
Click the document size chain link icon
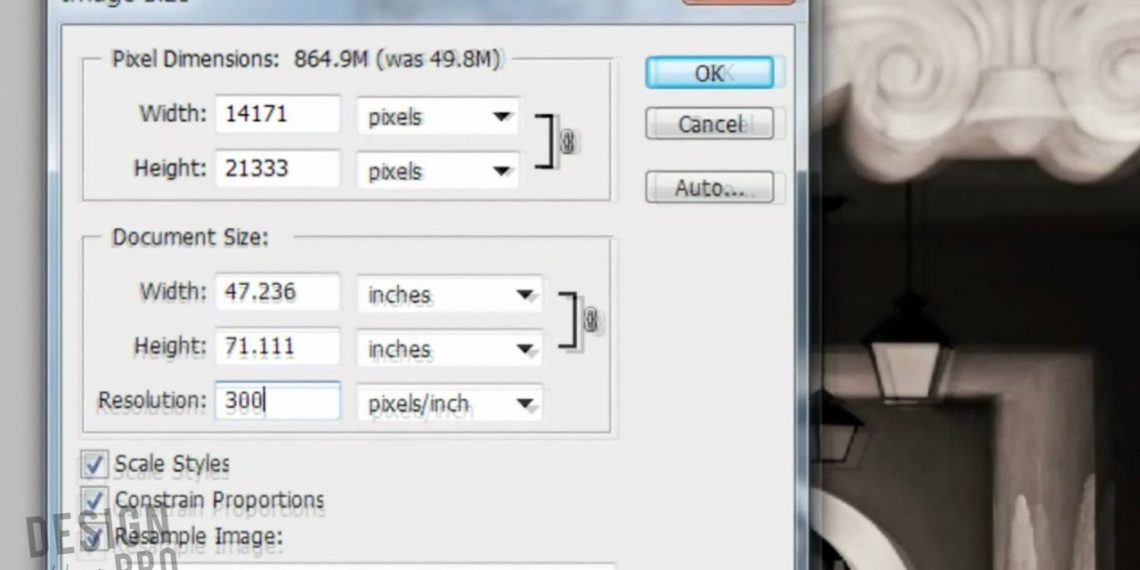coord(591,321)
